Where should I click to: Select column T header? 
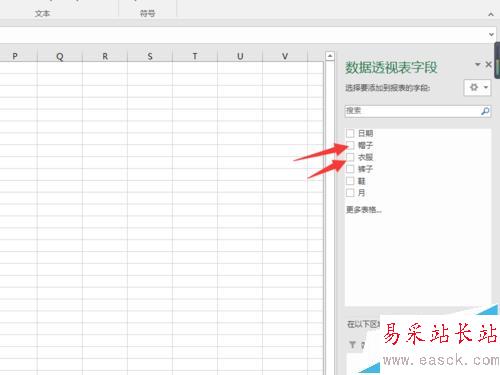tap(195, 56)
